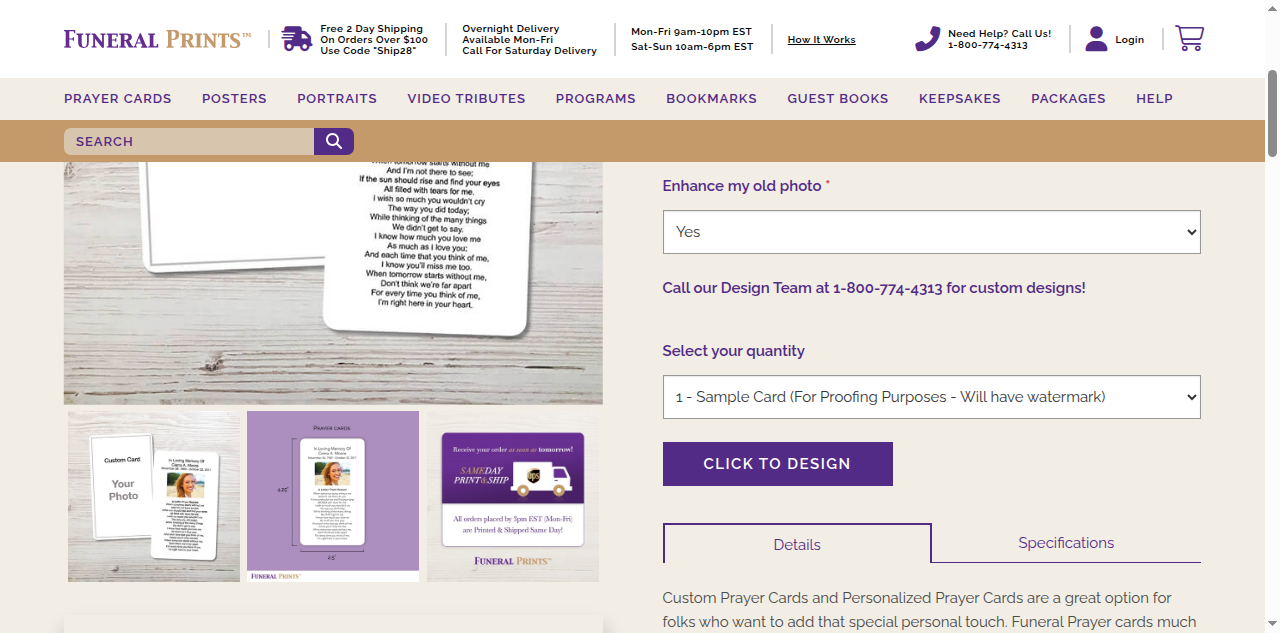The height and width of the screenshot is (633, 1280).
Task: Open the Guest Books menu
Action: point(838,98)
